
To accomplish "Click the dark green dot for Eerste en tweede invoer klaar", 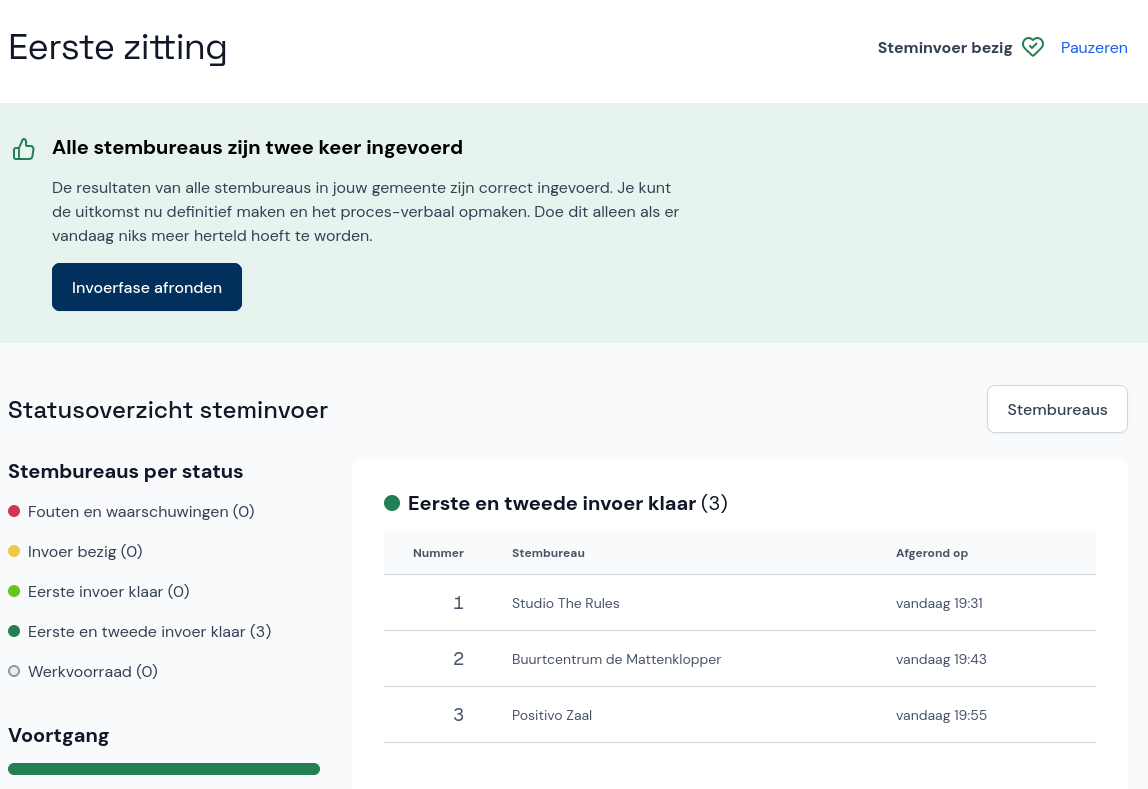I will (x=13, y=631).
